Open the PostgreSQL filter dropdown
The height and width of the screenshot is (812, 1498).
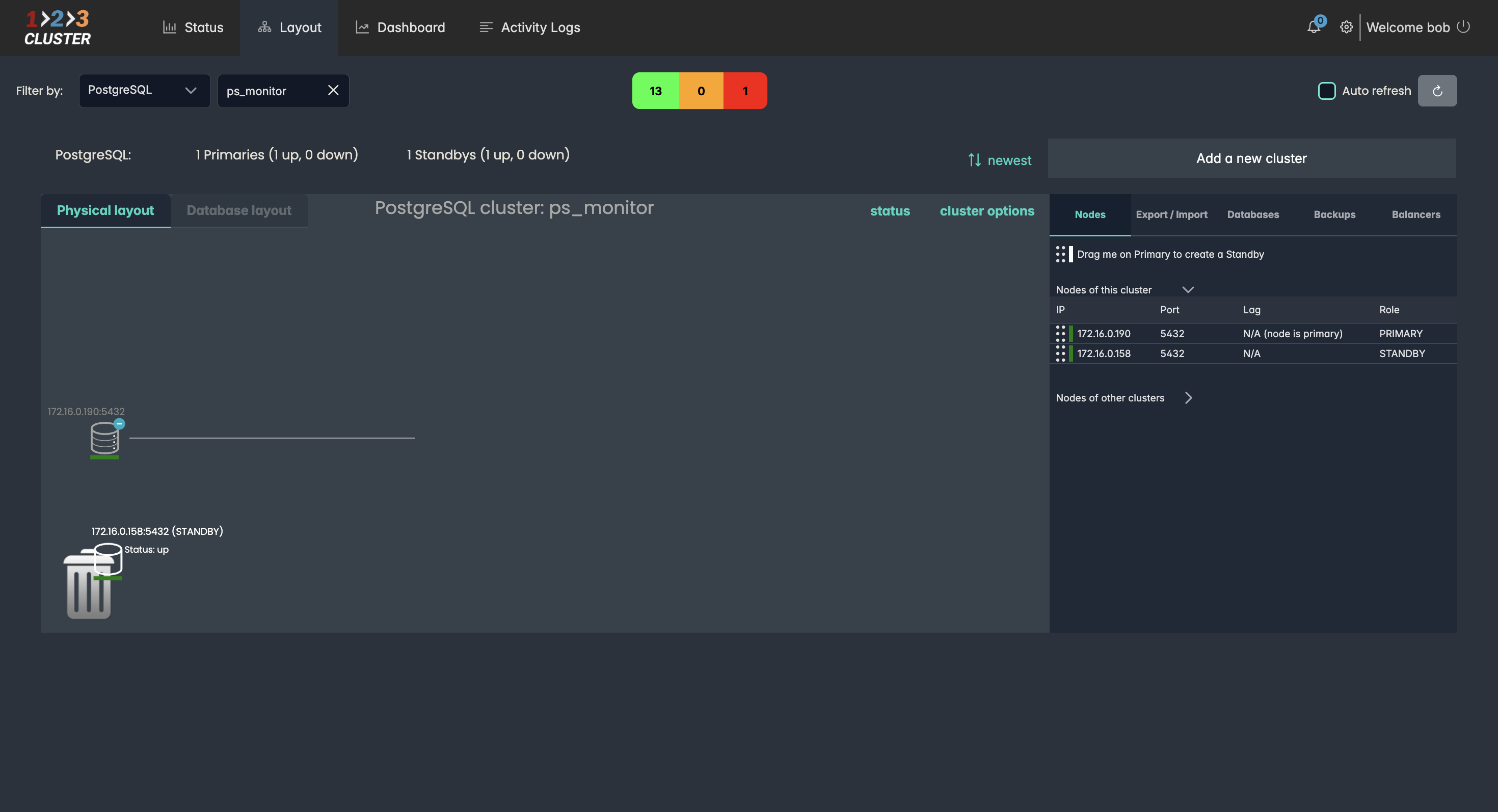tap(144, 90)
